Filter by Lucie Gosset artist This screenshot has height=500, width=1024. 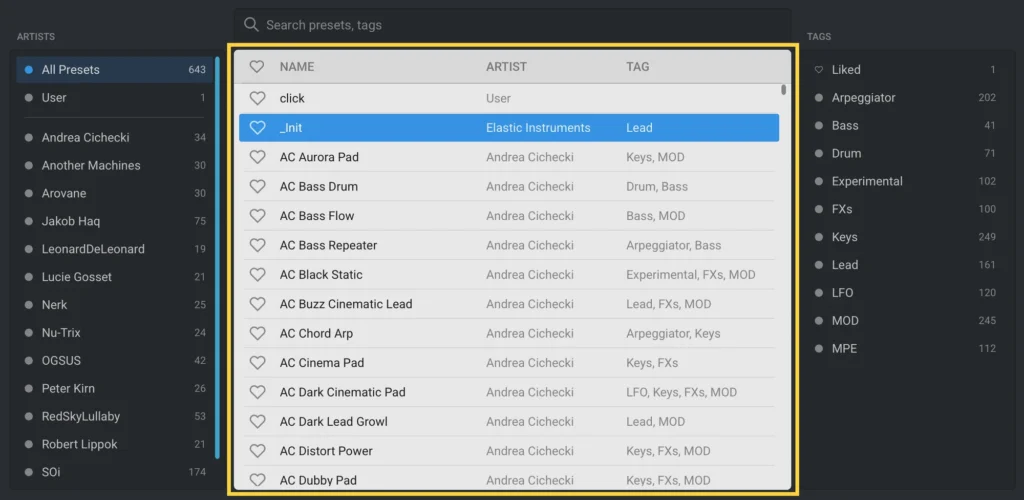click(x=114, y=277)
